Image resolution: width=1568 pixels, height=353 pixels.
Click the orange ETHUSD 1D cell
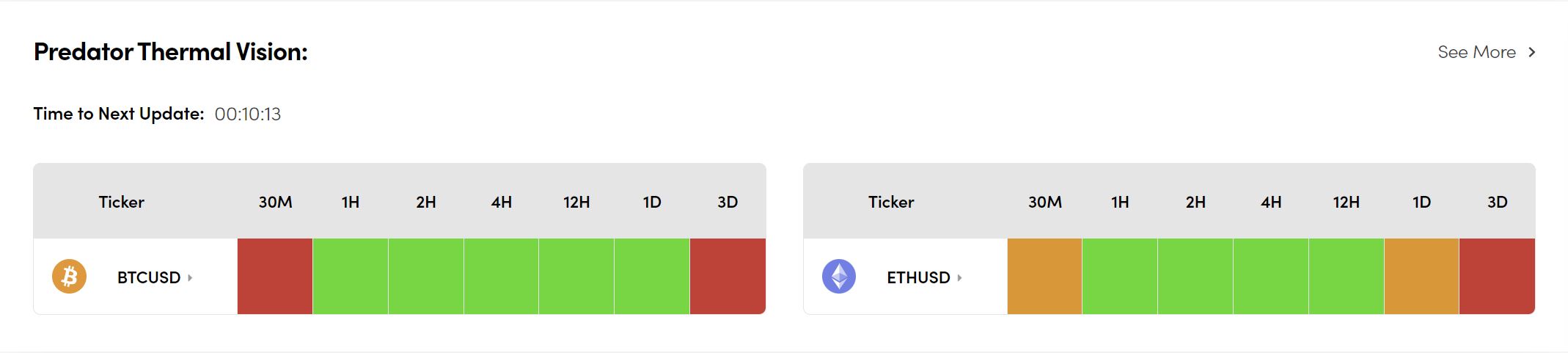pos(1421,277)
